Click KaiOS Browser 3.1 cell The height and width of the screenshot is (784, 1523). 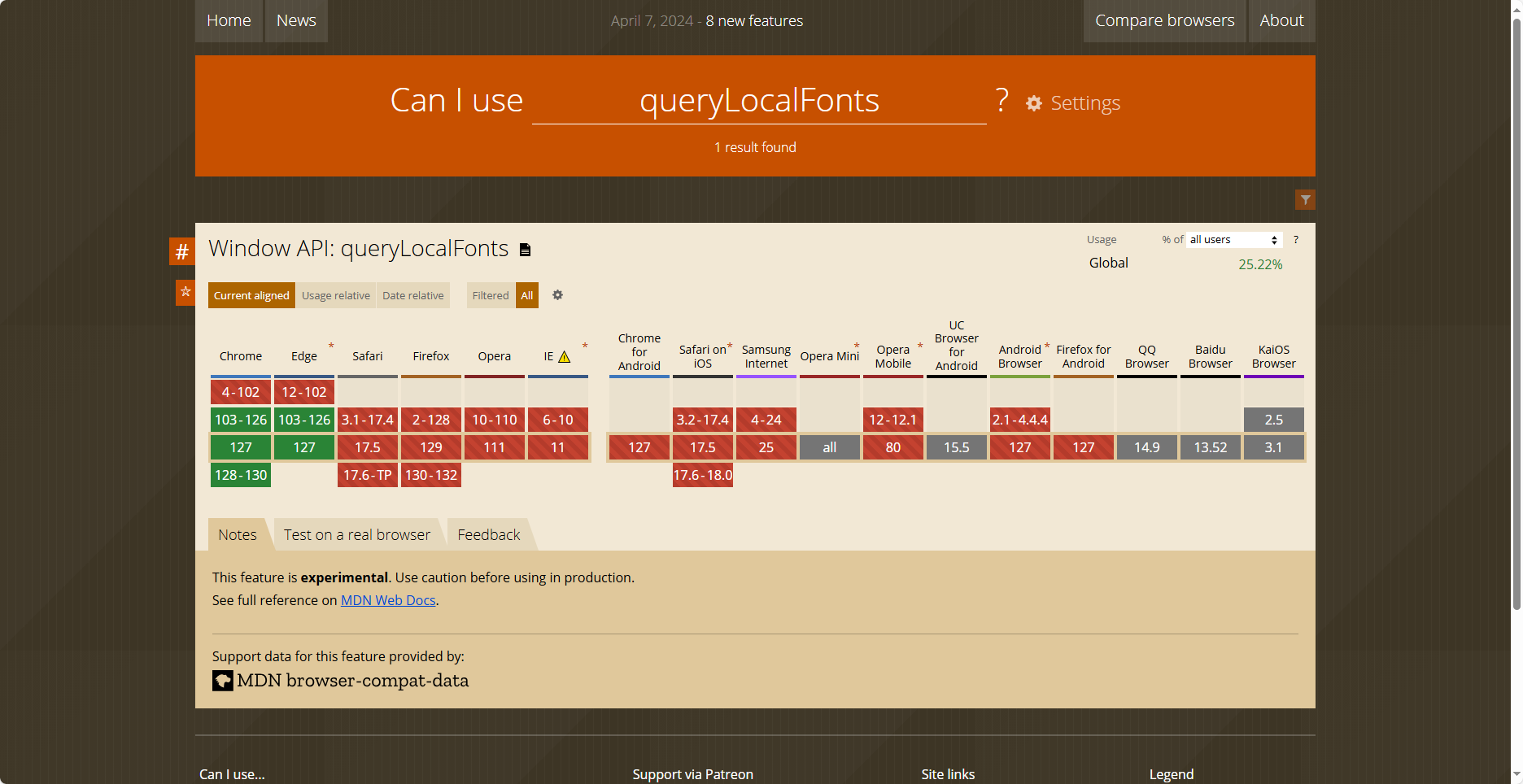(x=1274, y=447)
